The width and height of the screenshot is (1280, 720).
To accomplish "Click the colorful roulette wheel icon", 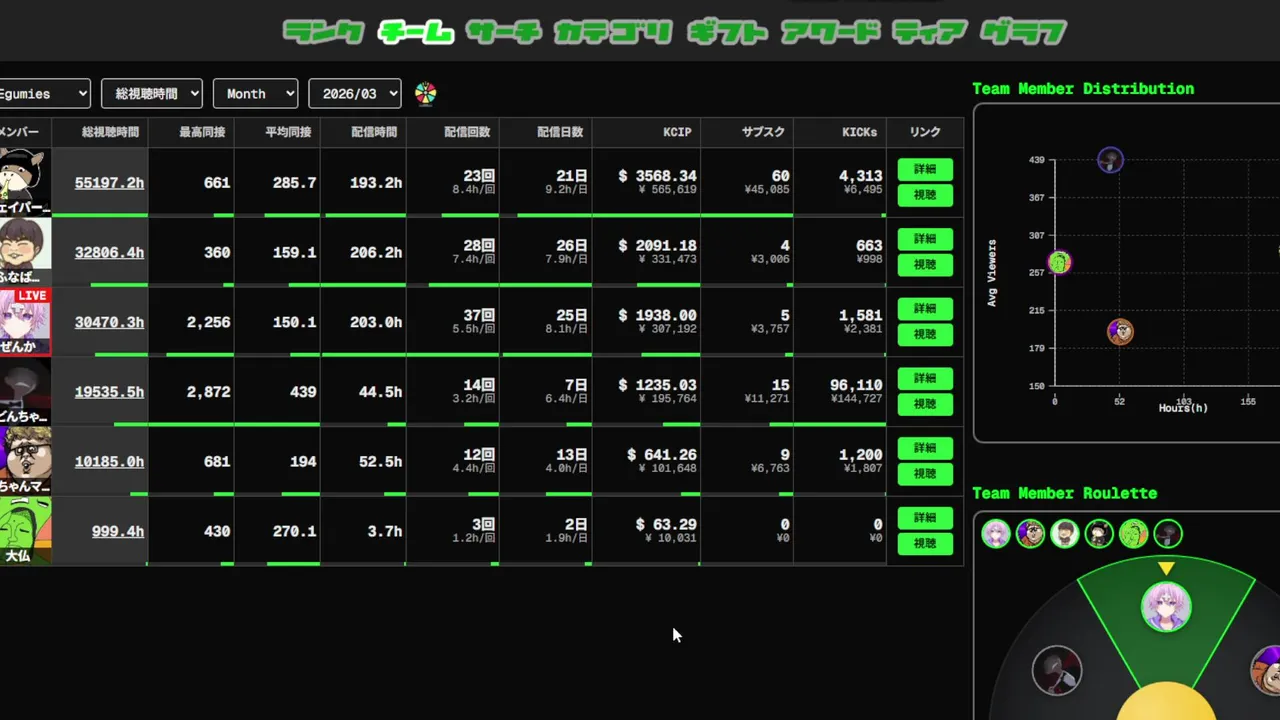I will tap(426, 94).
